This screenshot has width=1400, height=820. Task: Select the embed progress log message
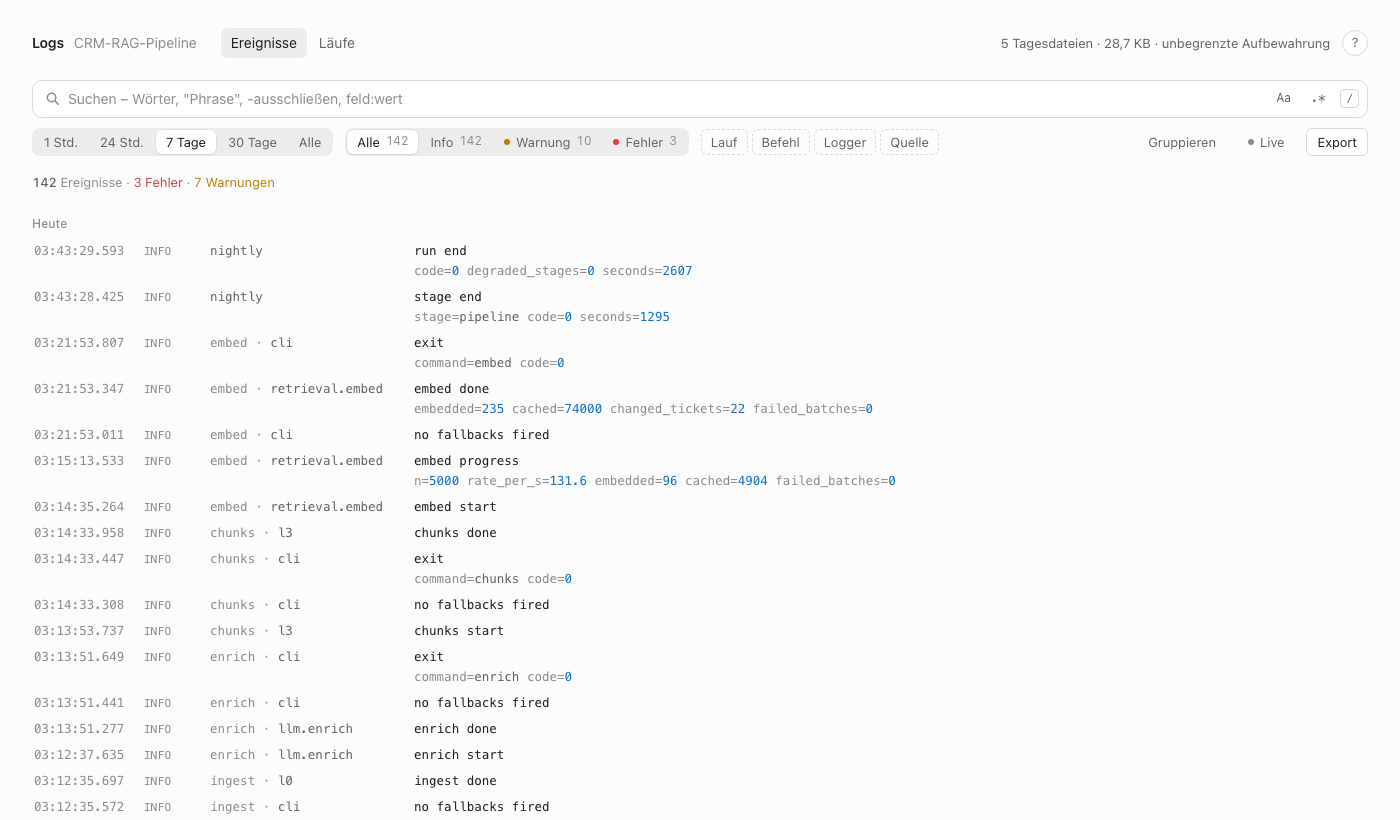(467, 461)
